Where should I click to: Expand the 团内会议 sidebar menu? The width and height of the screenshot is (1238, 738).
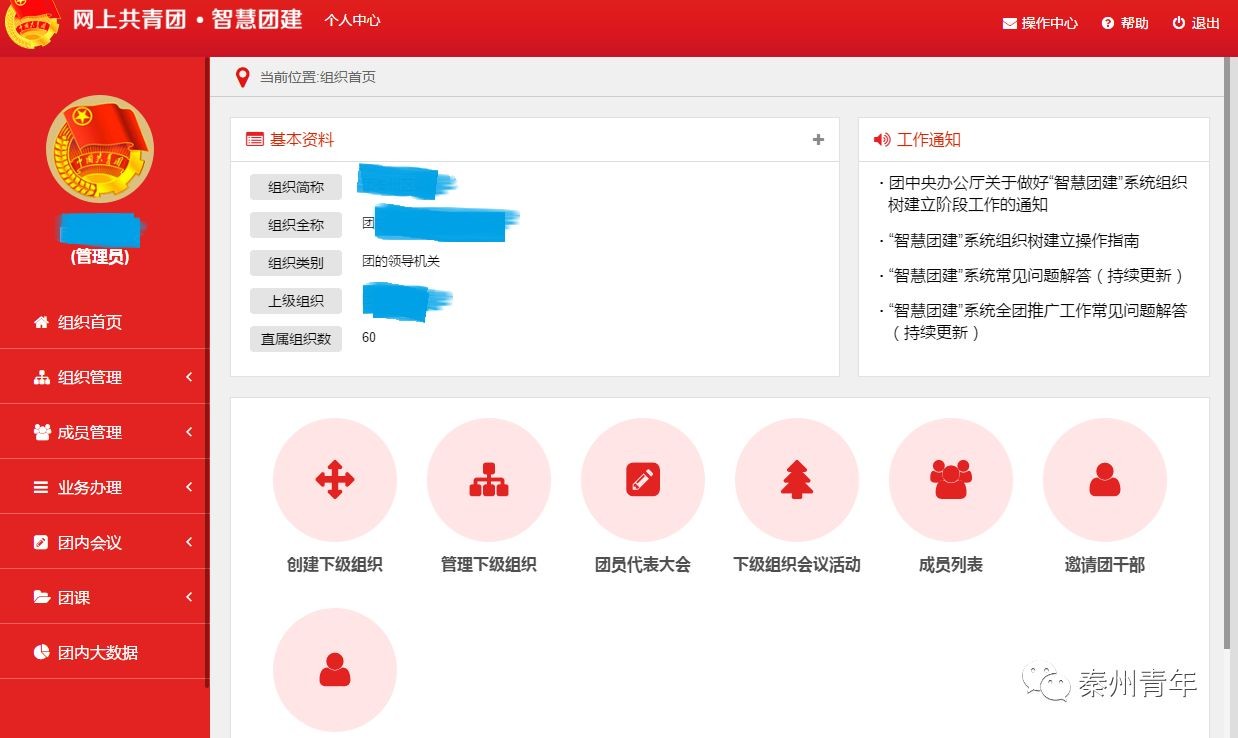(104, 542)
